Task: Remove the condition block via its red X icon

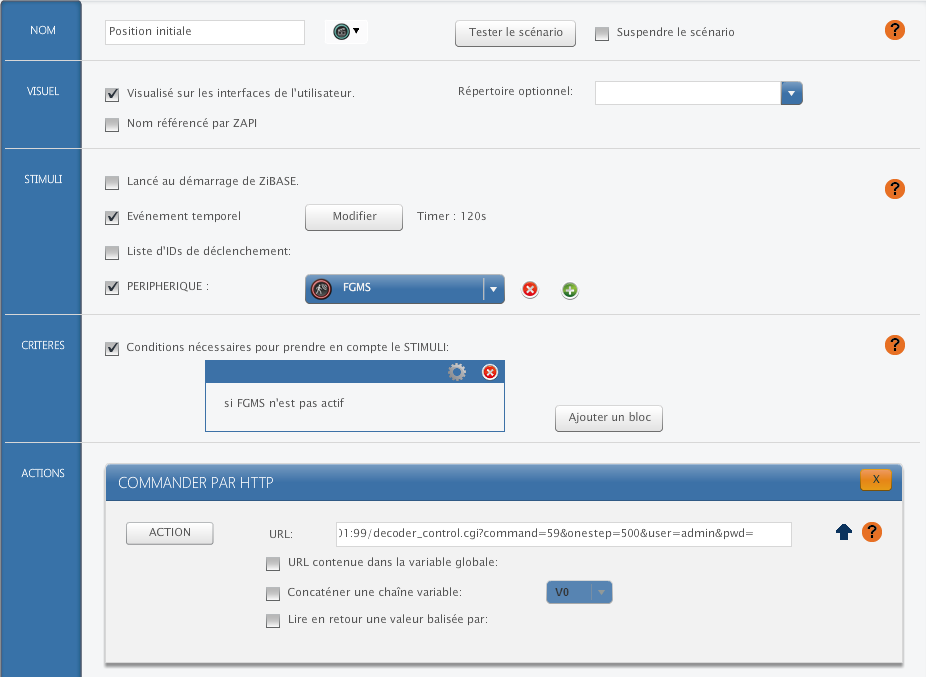Action: point(489,371)
